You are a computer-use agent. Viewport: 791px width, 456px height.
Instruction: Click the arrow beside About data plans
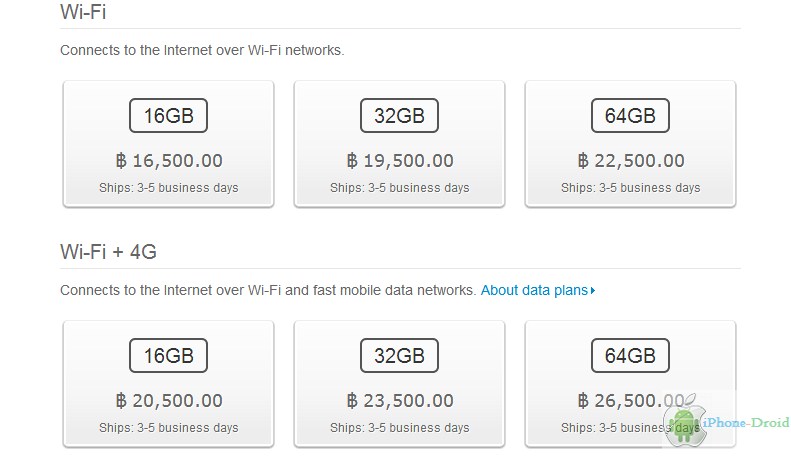click(x=593, y=291)
